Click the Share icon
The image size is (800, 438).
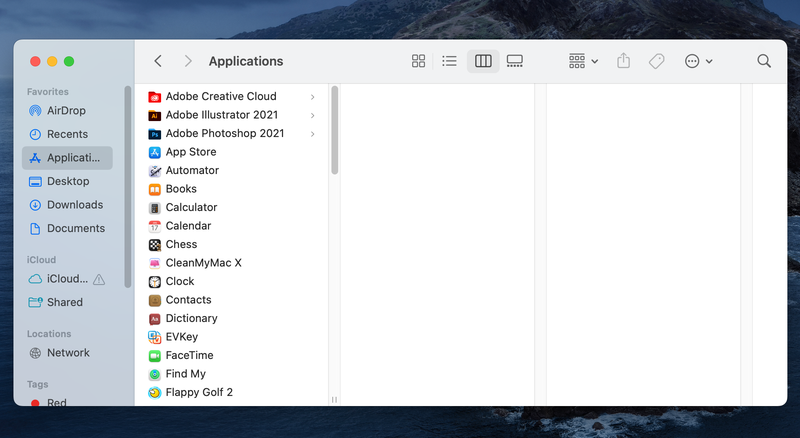(623, 61)
